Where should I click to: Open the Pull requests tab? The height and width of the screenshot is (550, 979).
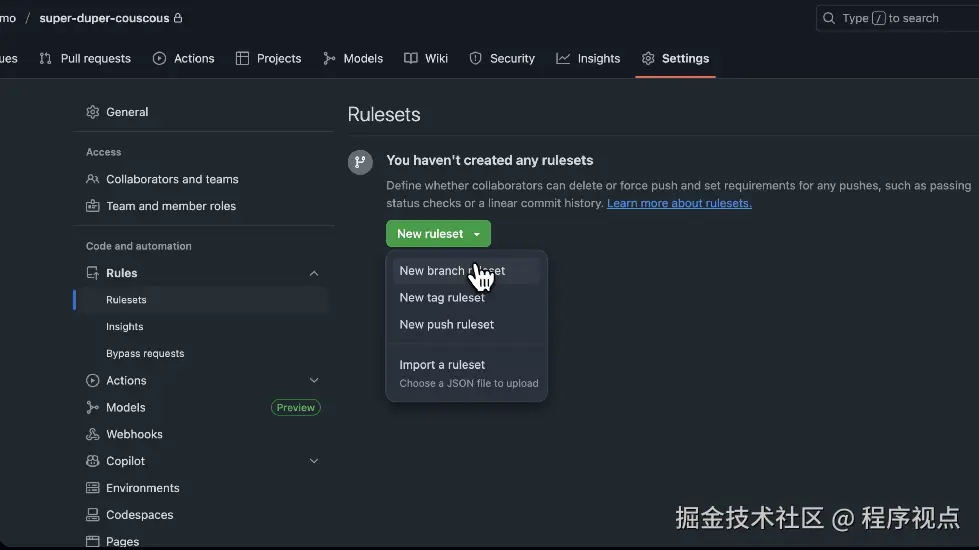85,58
